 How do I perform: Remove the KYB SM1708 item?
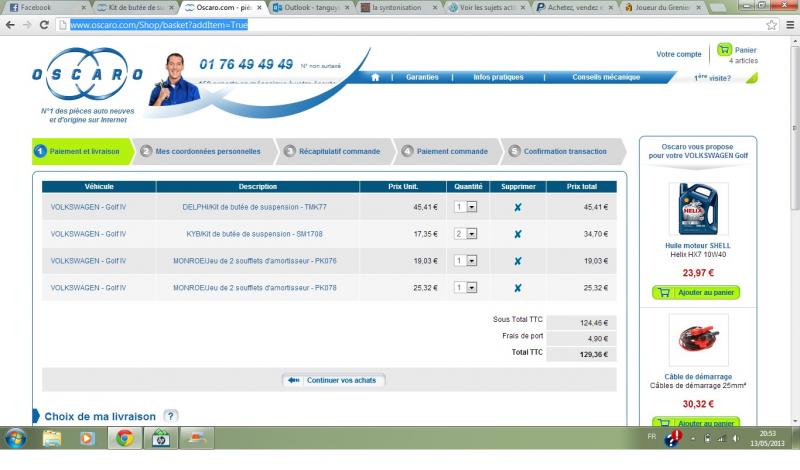(518, 234)
